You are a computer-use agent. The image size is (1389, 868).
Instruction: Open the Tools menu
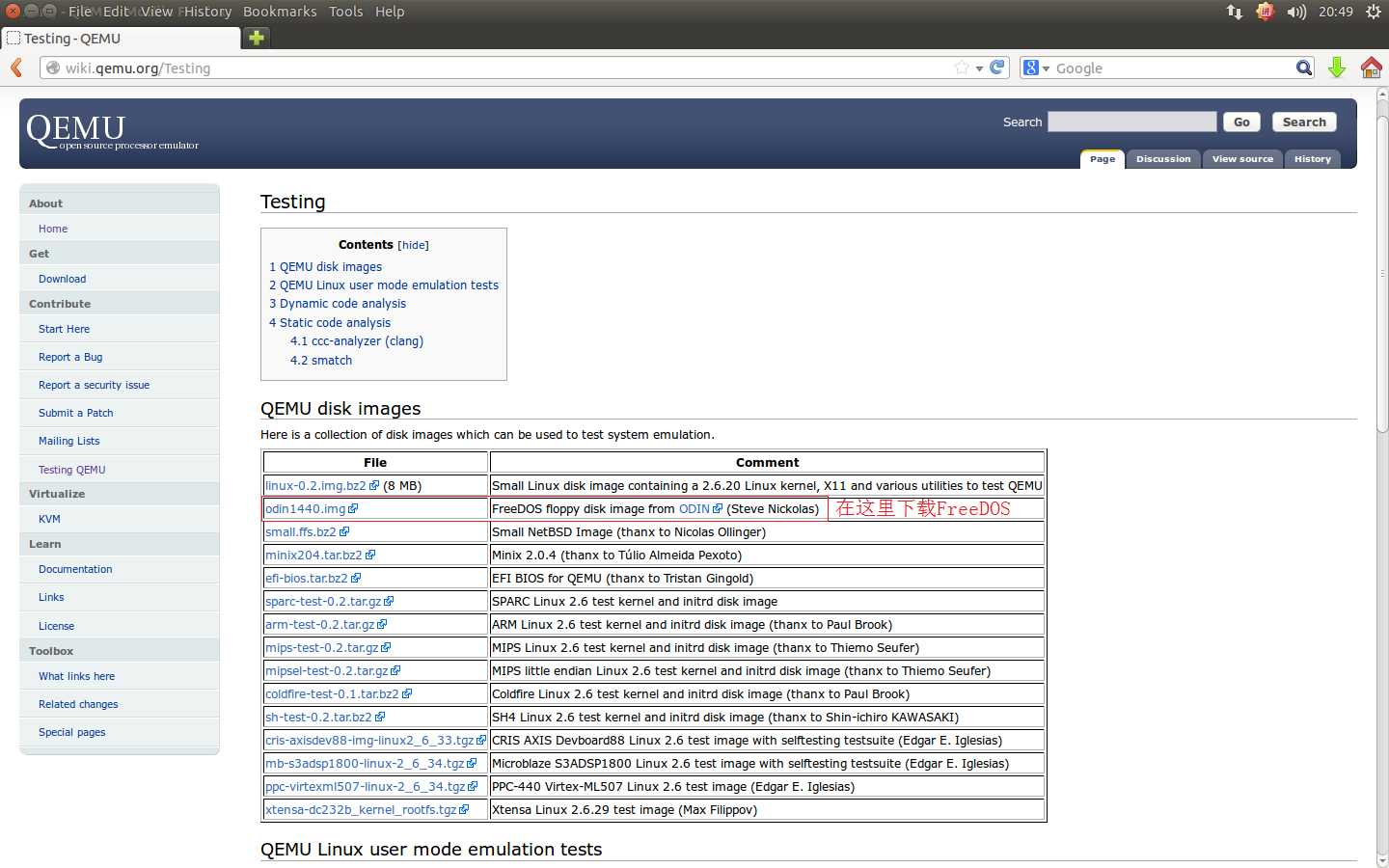pyautogui.click(x=345, y=12)
